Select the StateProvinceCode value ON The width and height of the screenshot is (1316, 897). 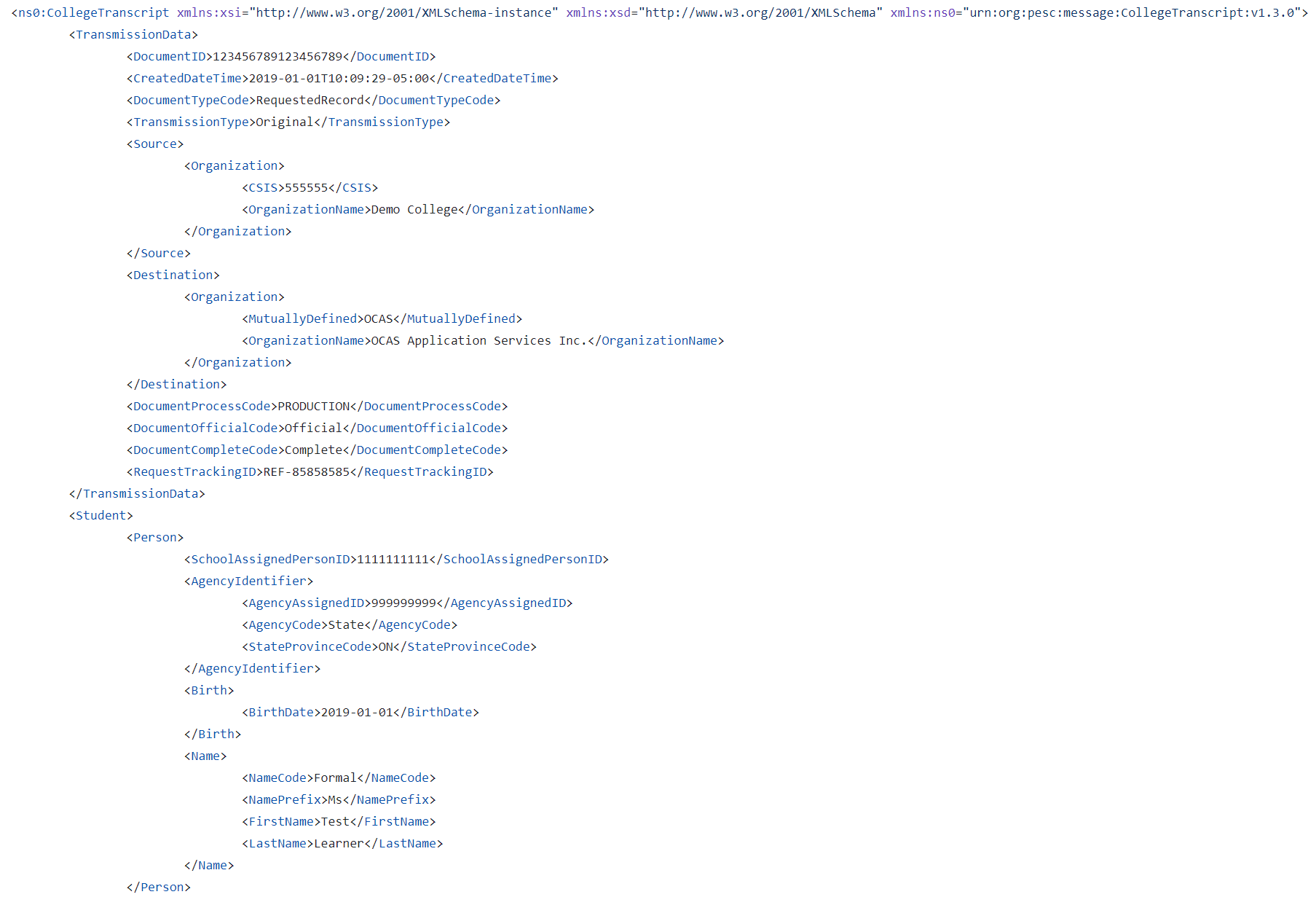click(x=385, y=646)
